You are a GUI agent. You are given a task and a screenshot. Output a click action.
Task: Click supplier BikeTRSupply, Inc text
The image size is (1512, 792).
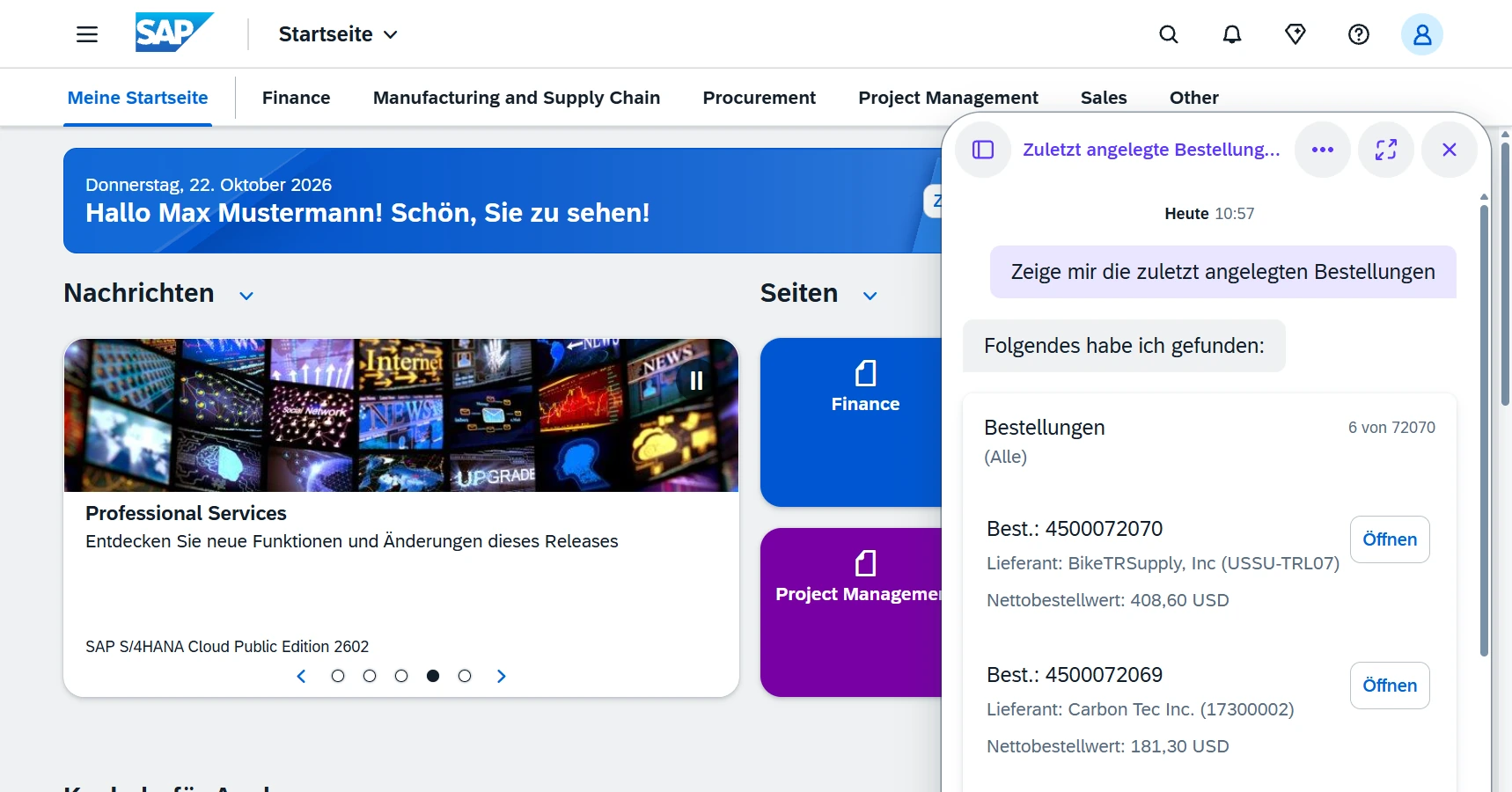[x=1163, y=563]
